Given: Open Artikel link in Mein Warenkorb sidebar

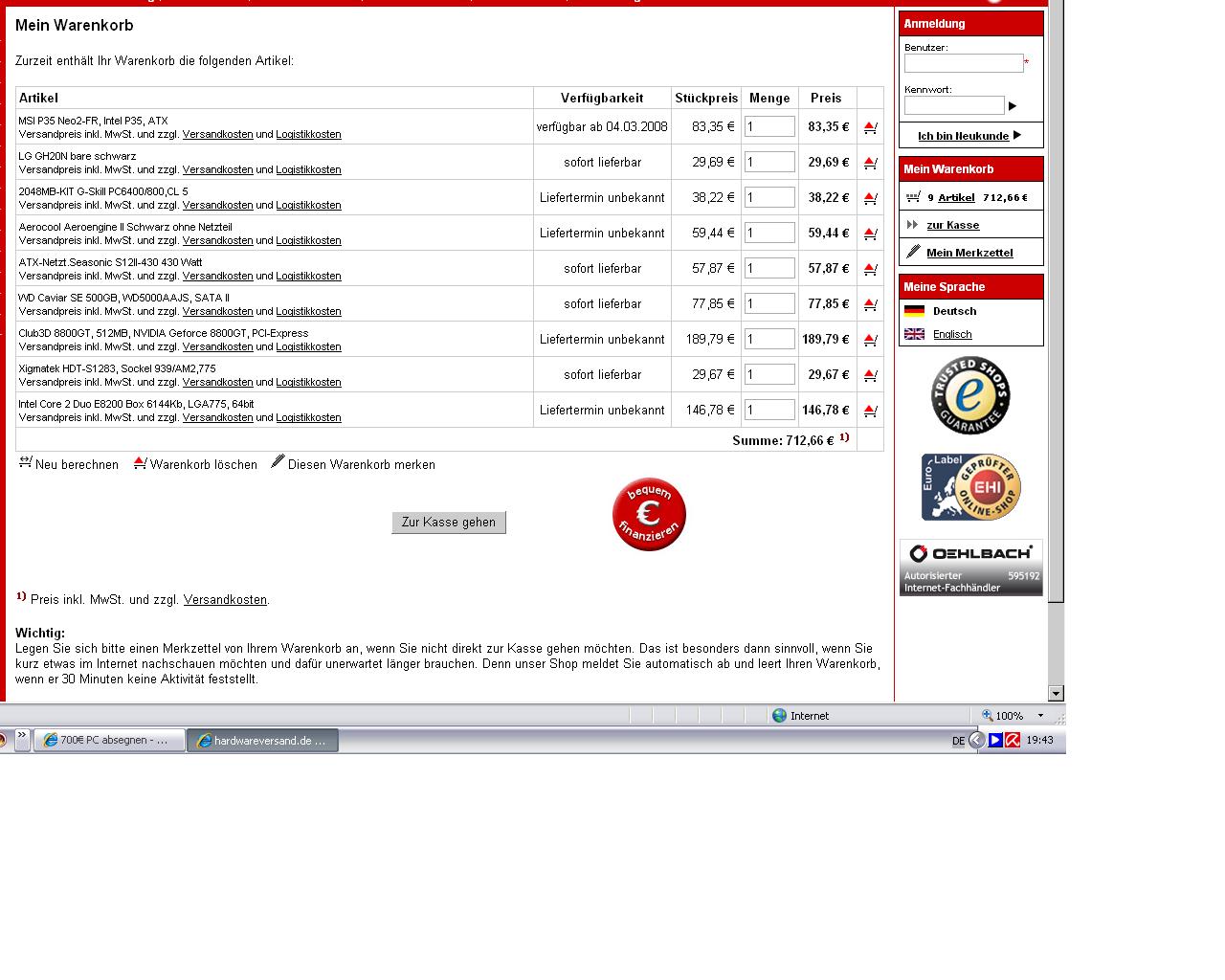Looking at the screenshot, I should [956, 197].
